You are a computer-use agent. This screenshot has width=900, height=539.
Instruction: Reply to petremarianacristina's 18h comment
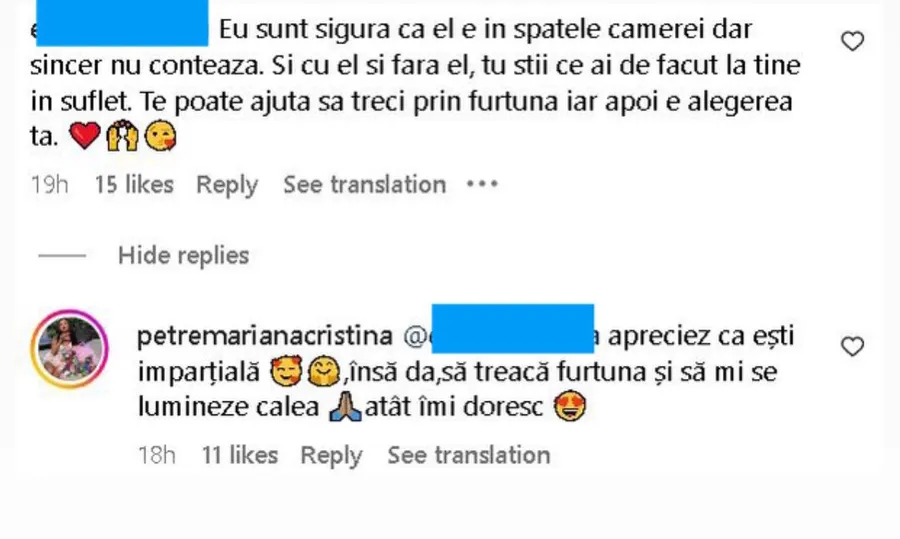[332, 456]
